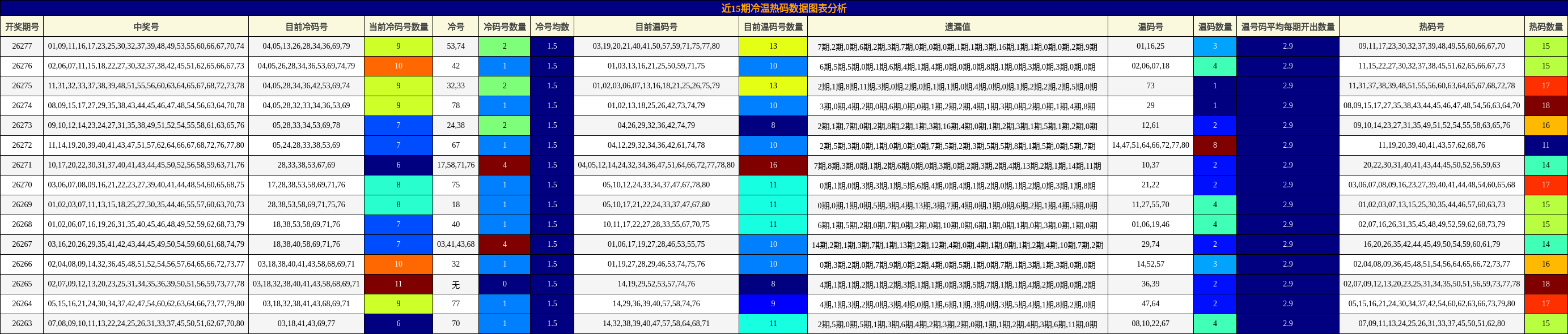Viewport: 1568px width, 334px height.
Task: Click 冷号均数 1.5 in row 26263
Action: tap(552, 323)
